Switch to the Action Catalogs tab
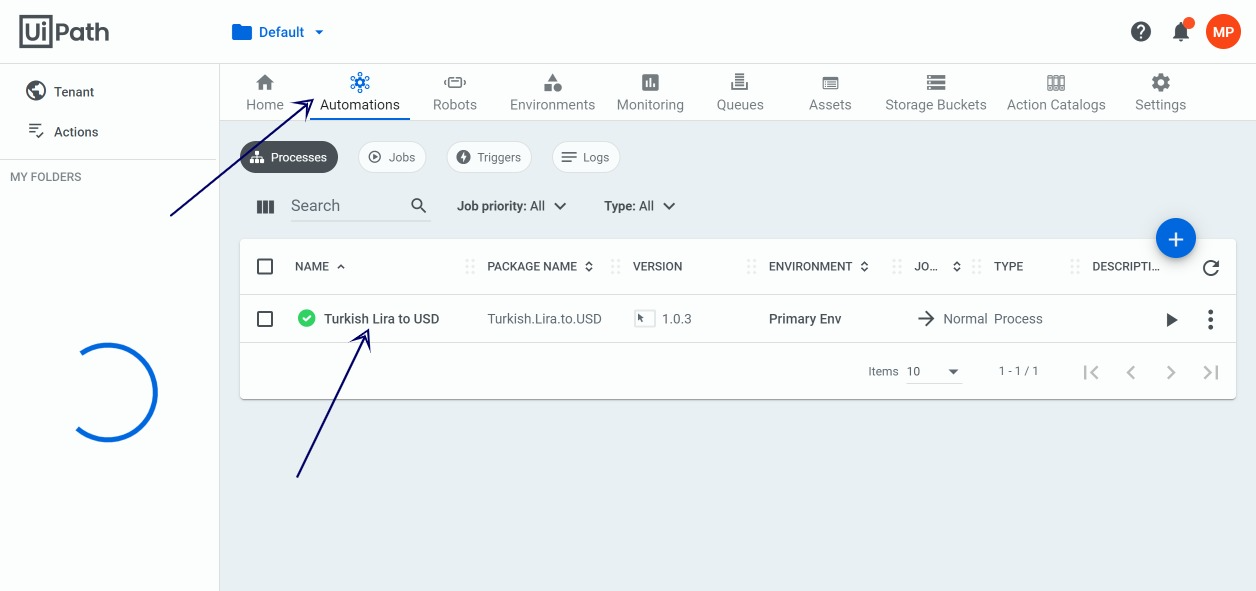Image resolution: width=1256 pixels, height=591 pixels. 1056,92
